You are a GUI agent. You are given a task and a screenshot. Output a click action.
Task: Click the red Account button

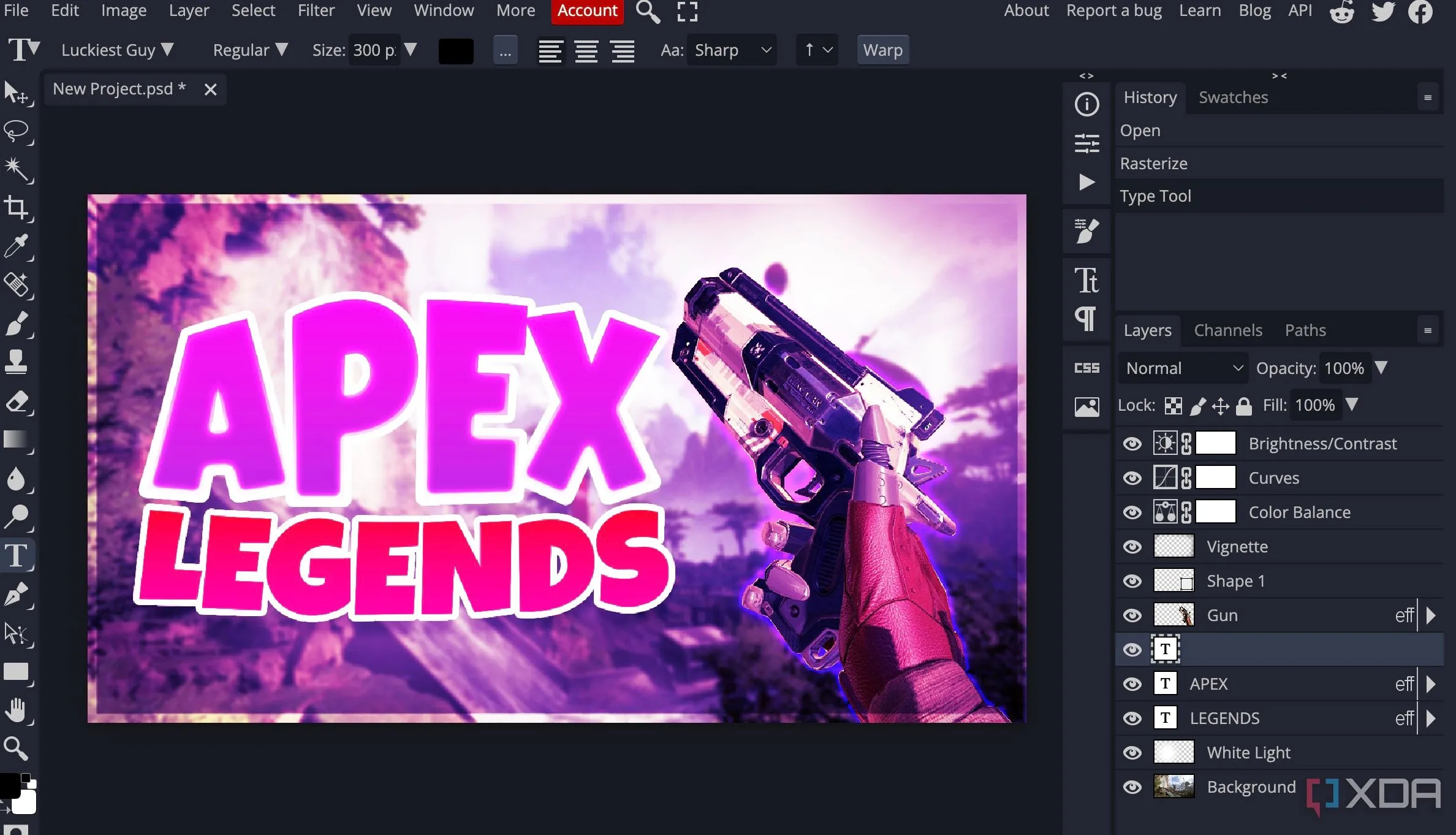coord(586,10)
